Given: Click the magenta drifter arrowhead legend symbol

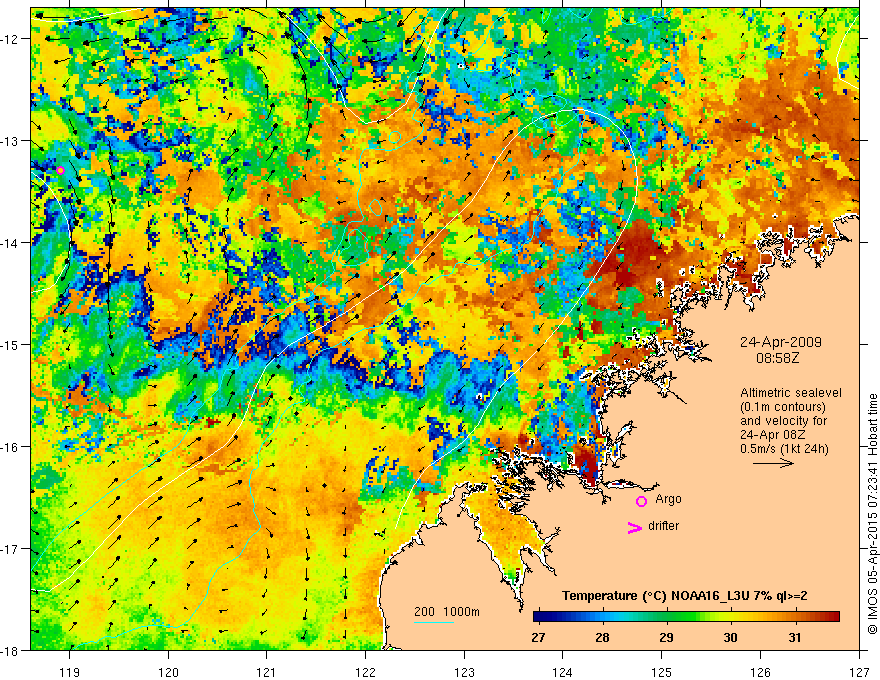Looking at the screenshot, I should (635, 528).
